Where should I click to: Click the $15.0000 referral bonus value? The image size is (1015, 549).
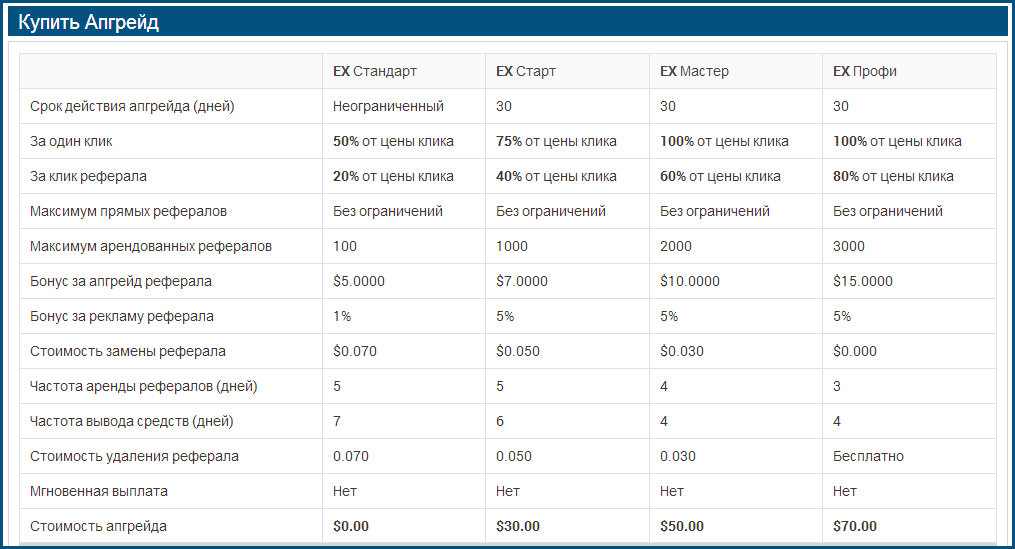coord(863,281)
